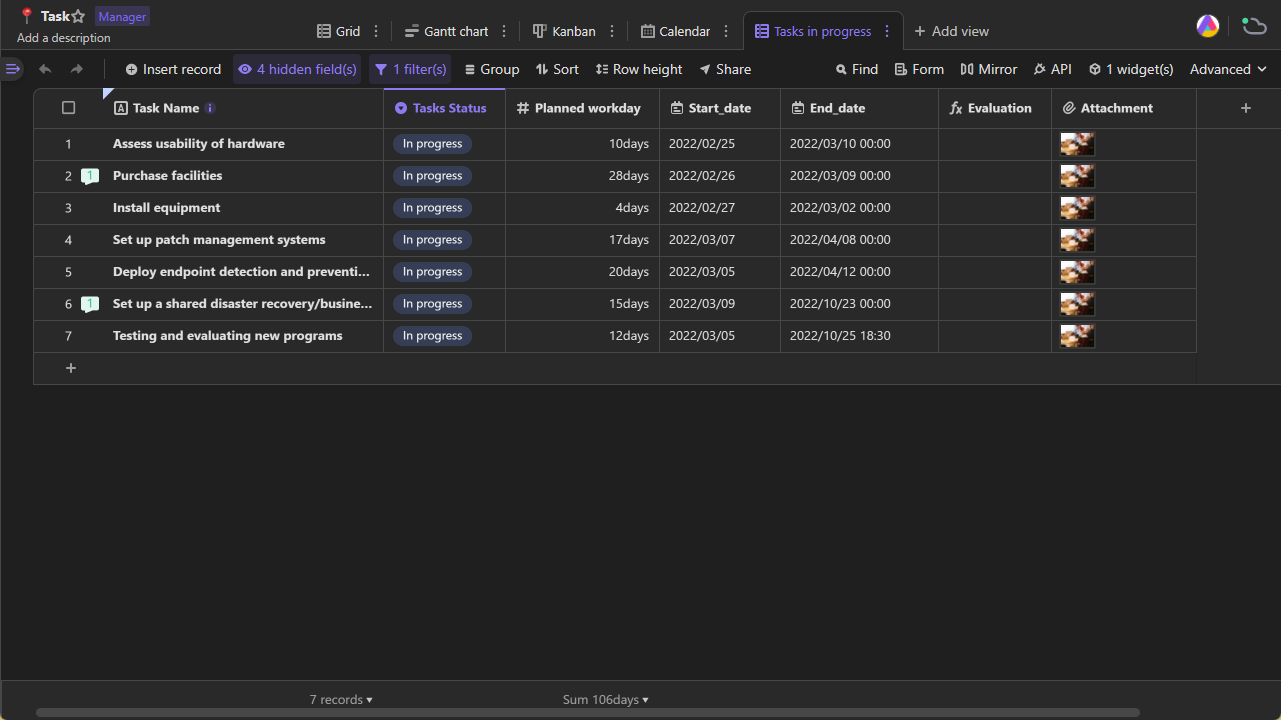The height and width of the screenshot is (720, 1281).
Task: Open Grid view options menu
Action: 376,31
